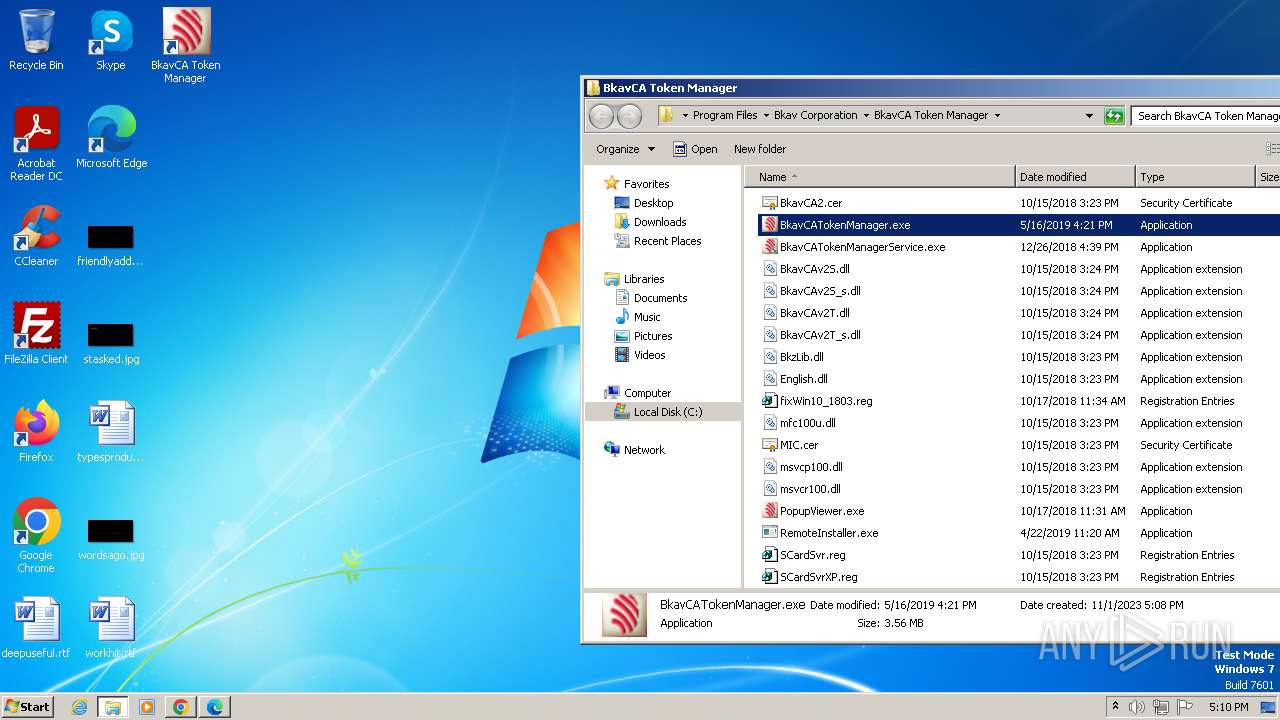Open the Action Center flag tray icon
Viewport: 1280px width, 720px height.
[1185, 707]
